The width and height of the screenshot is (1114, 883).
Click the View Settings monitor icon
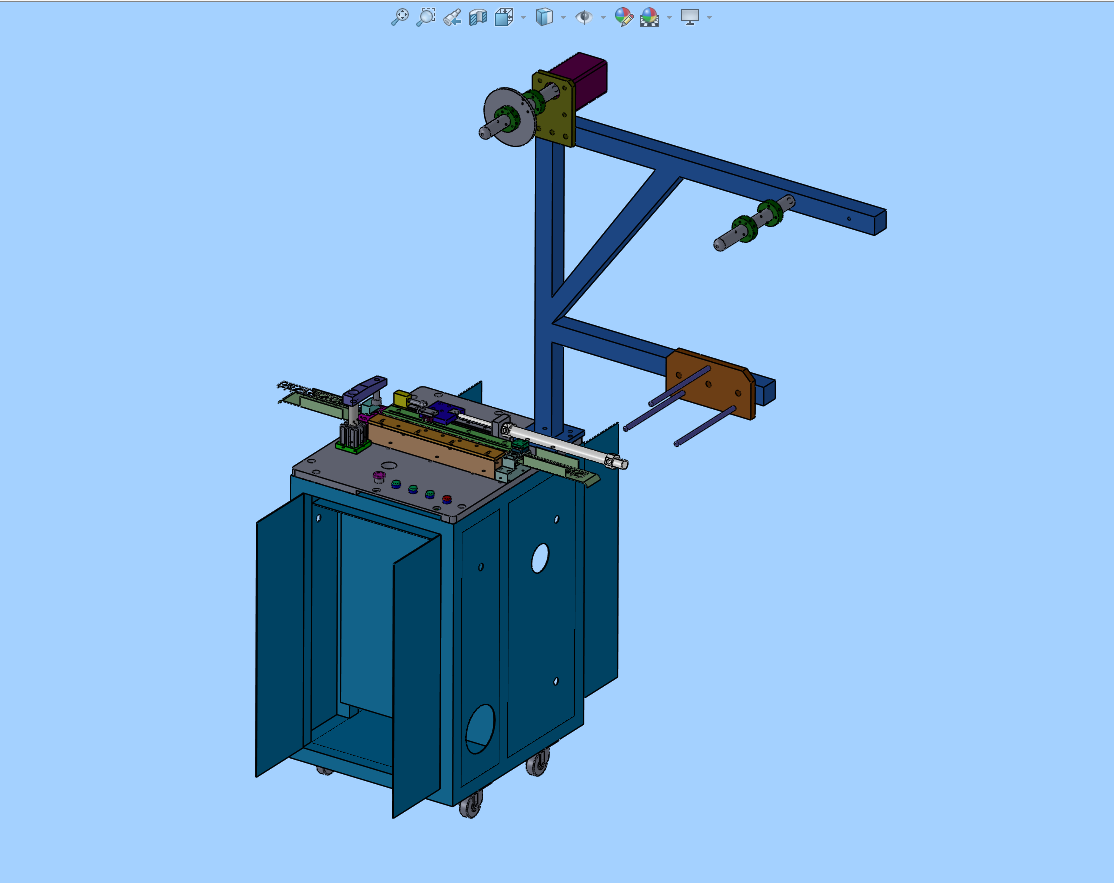690,17
